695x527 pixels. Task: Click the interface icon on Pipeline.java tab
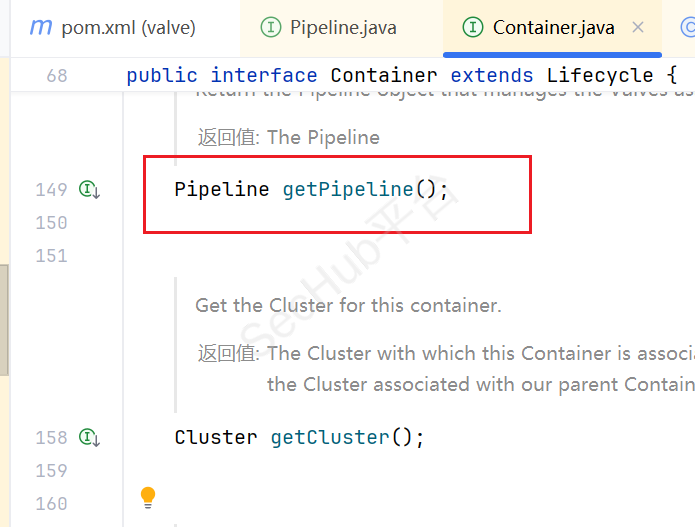(270, 28)
